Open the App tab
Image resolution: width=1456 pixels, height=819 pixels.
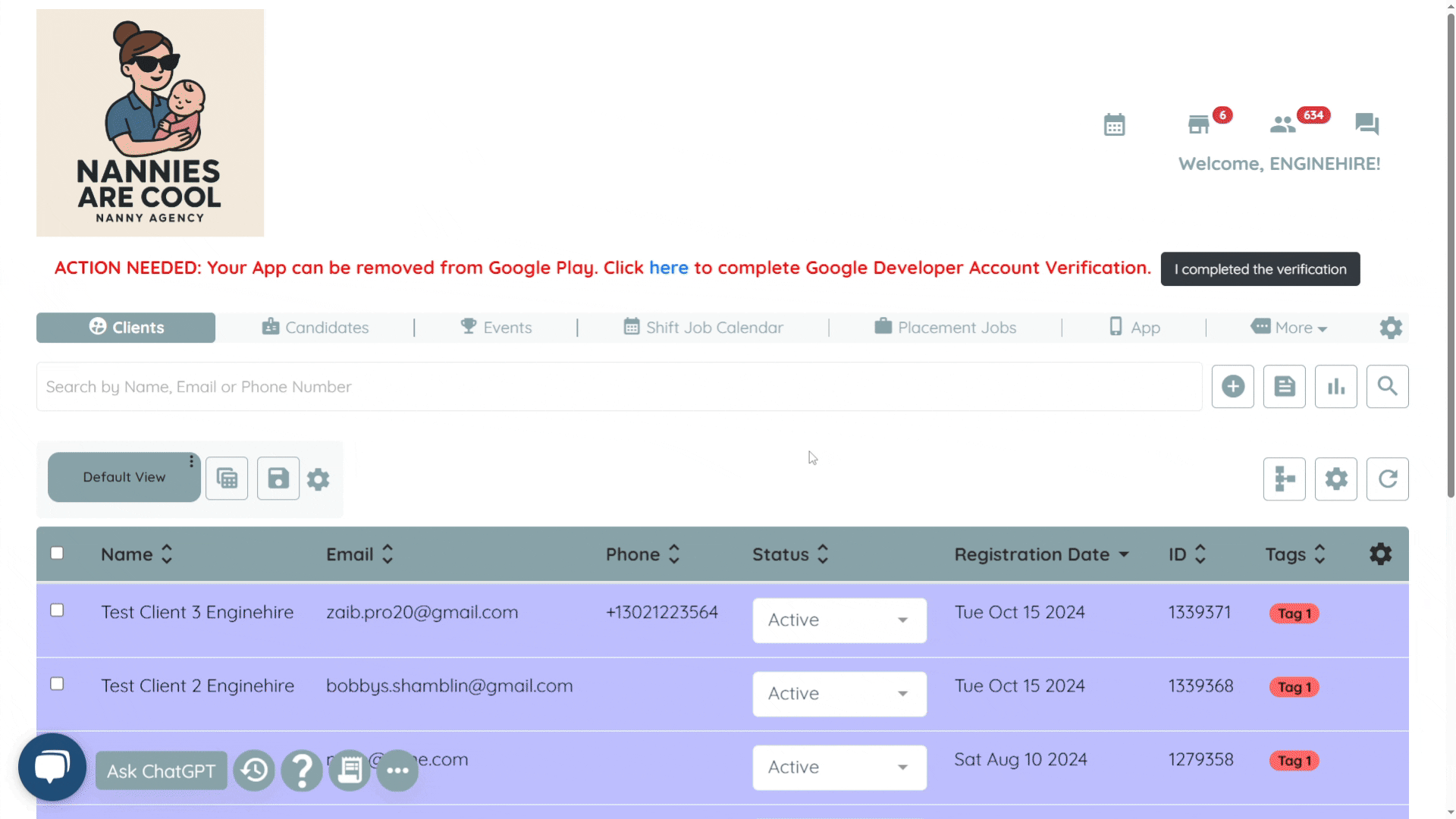(x=1134, y=328)
